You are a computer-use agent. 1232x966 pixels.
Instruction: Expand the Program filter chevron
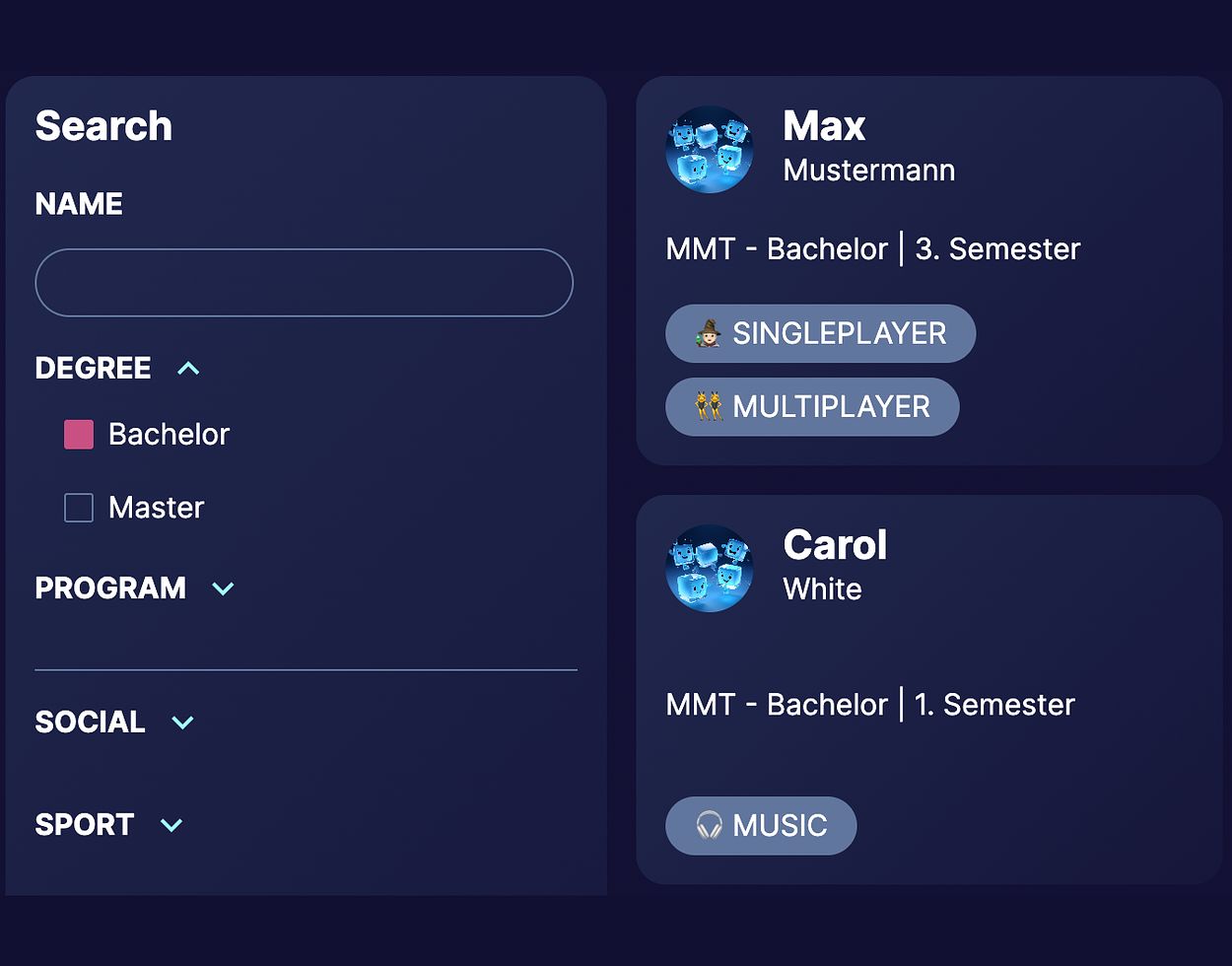tap(223, 588)
